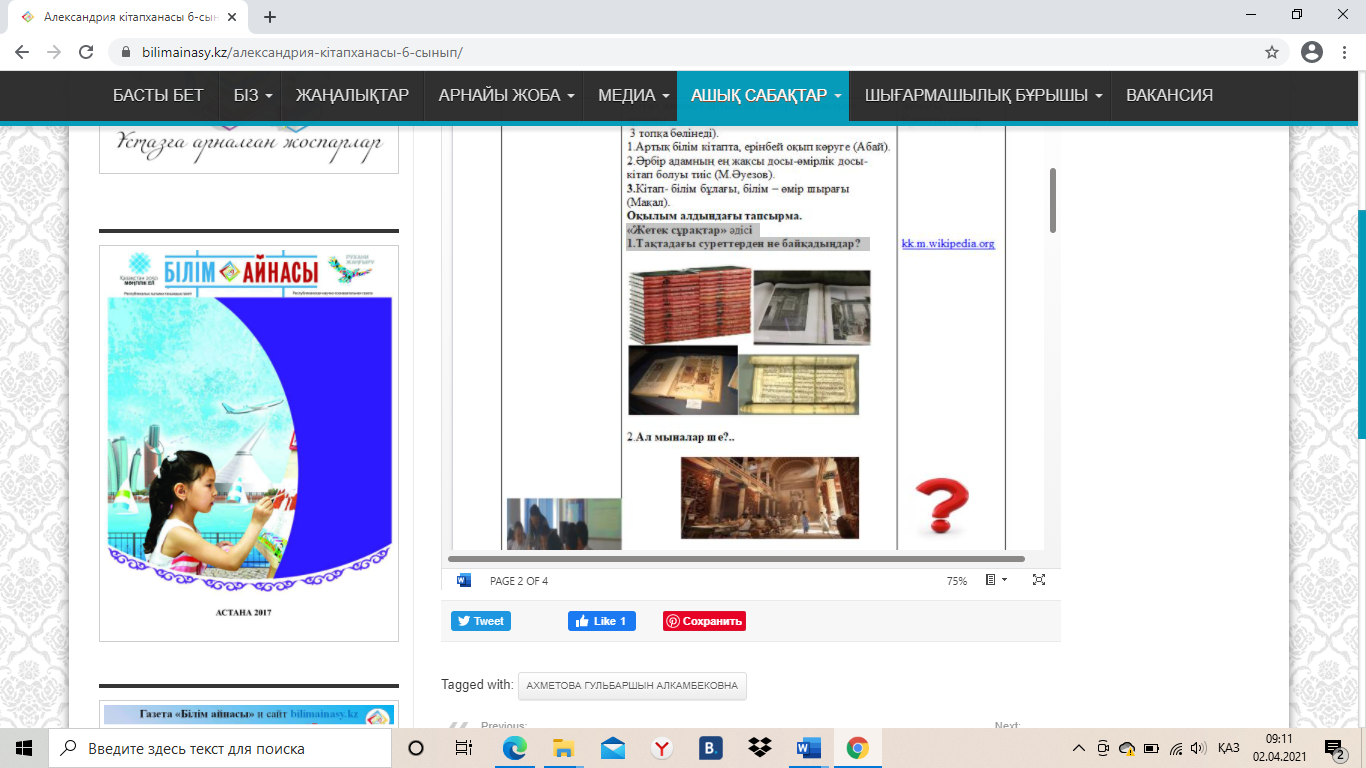1366x768 pixels.
Task: Expand the МЕДИА dropdown menu
Action: (634, 96)
